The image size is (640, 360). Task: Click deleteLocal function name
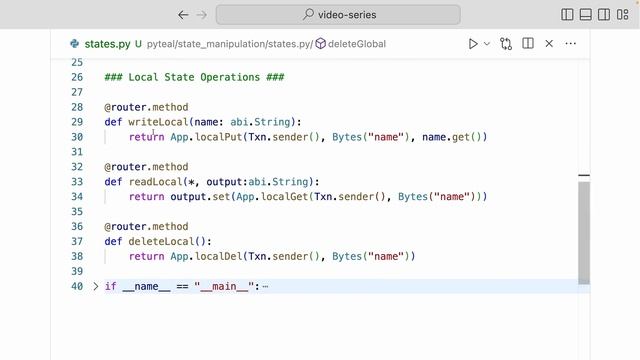[x=161, y=242]
